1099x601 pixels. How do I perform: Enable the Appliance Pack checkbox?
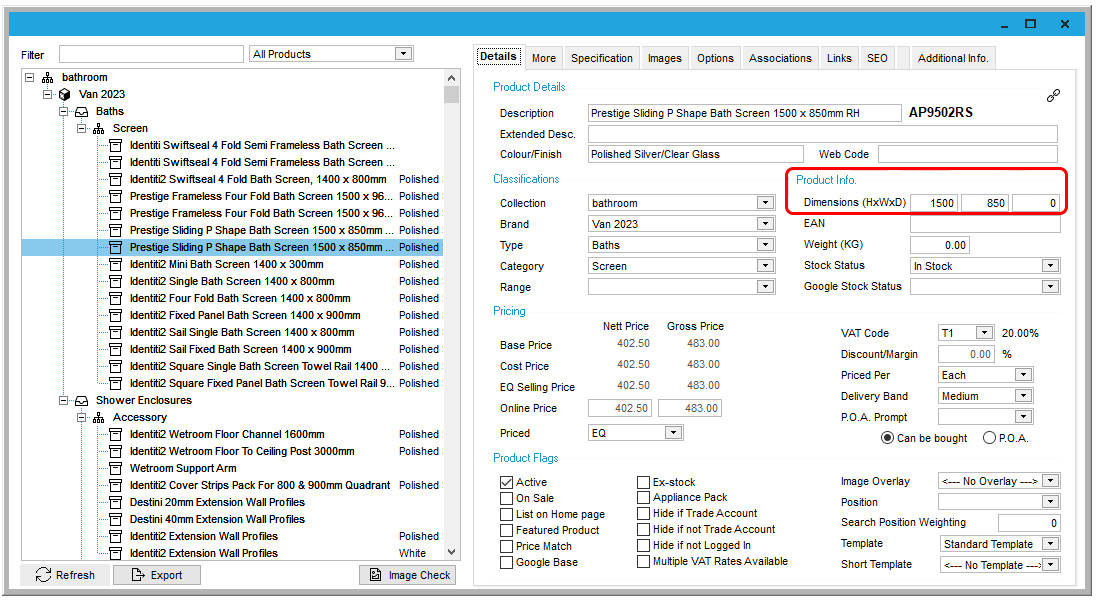[x=643, y=497]
